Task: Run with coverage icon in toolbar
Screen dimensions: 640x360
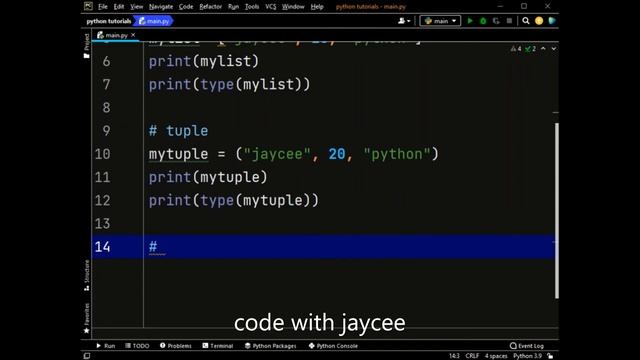Action: 496,21
